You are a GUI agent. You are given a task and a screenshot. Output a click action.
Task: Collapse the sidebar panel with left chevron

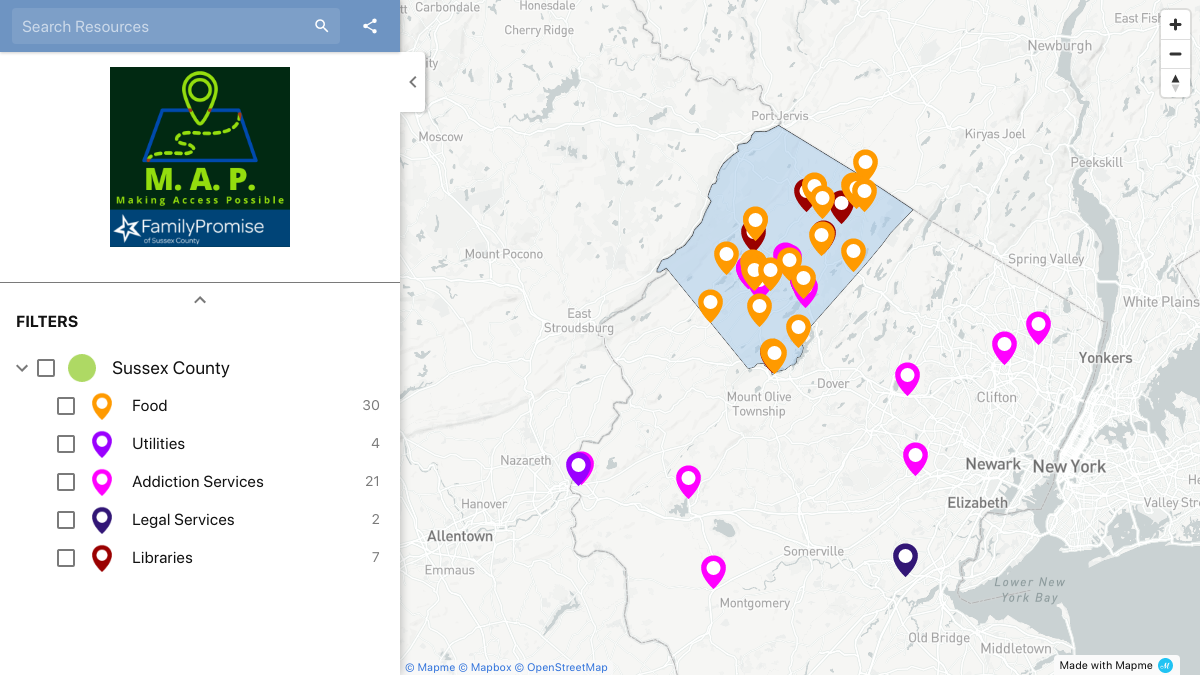tap(413, 82)
